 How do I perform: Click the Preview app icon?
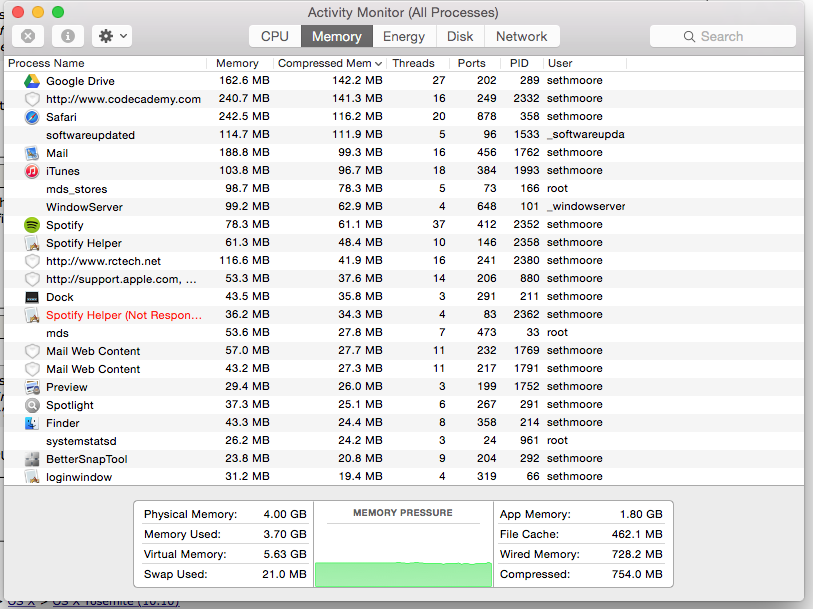tap(32, 387)
